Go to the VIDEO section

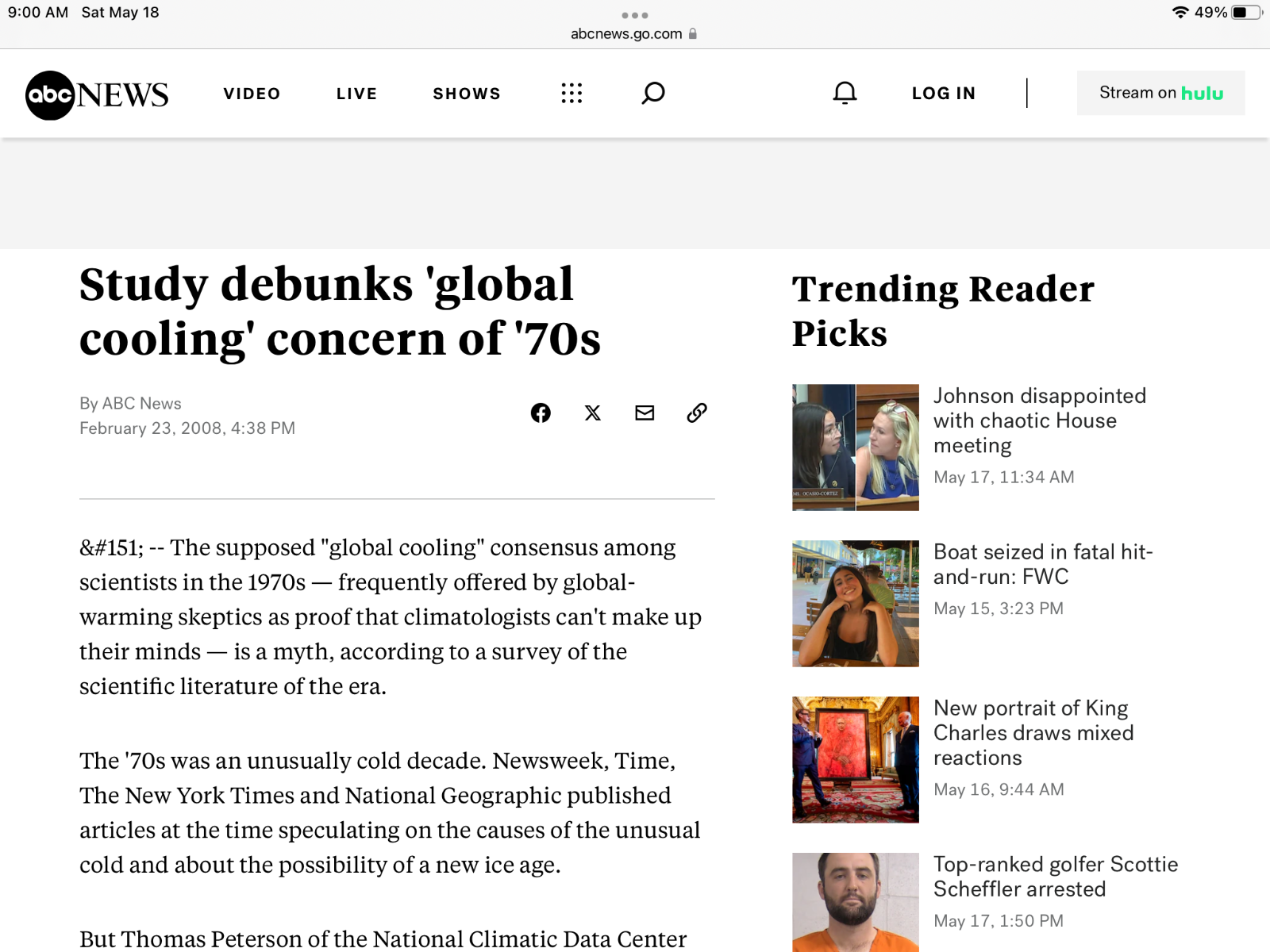click(x=252, y=94)
